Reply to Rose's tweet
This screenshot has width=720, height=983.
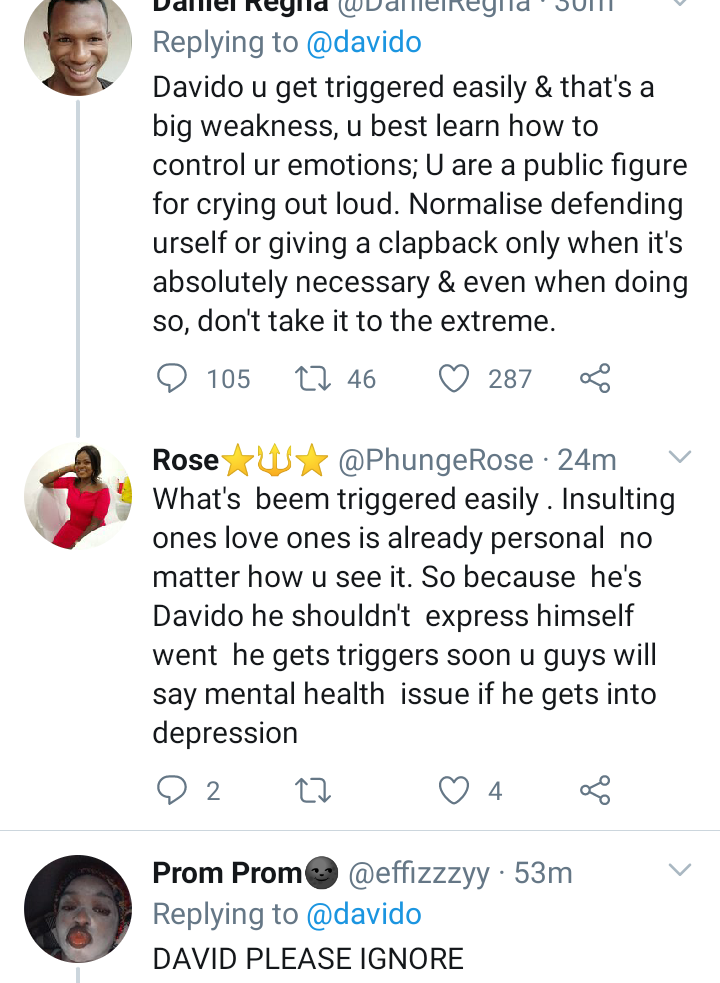click(174, 791)
